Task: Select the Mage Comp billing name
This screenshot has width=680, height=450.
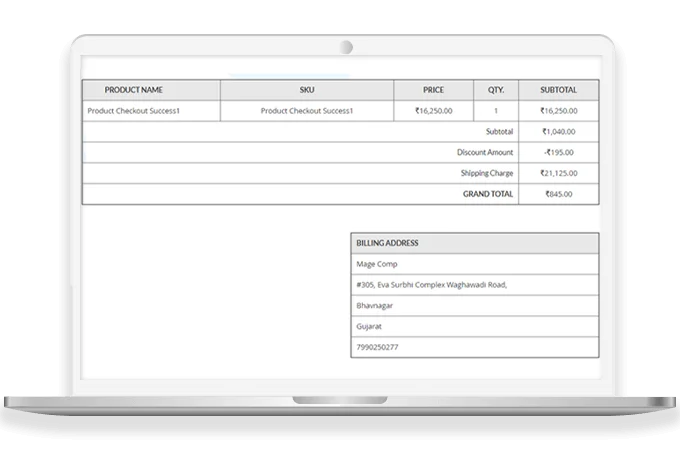Action: (x=376, y=264)
